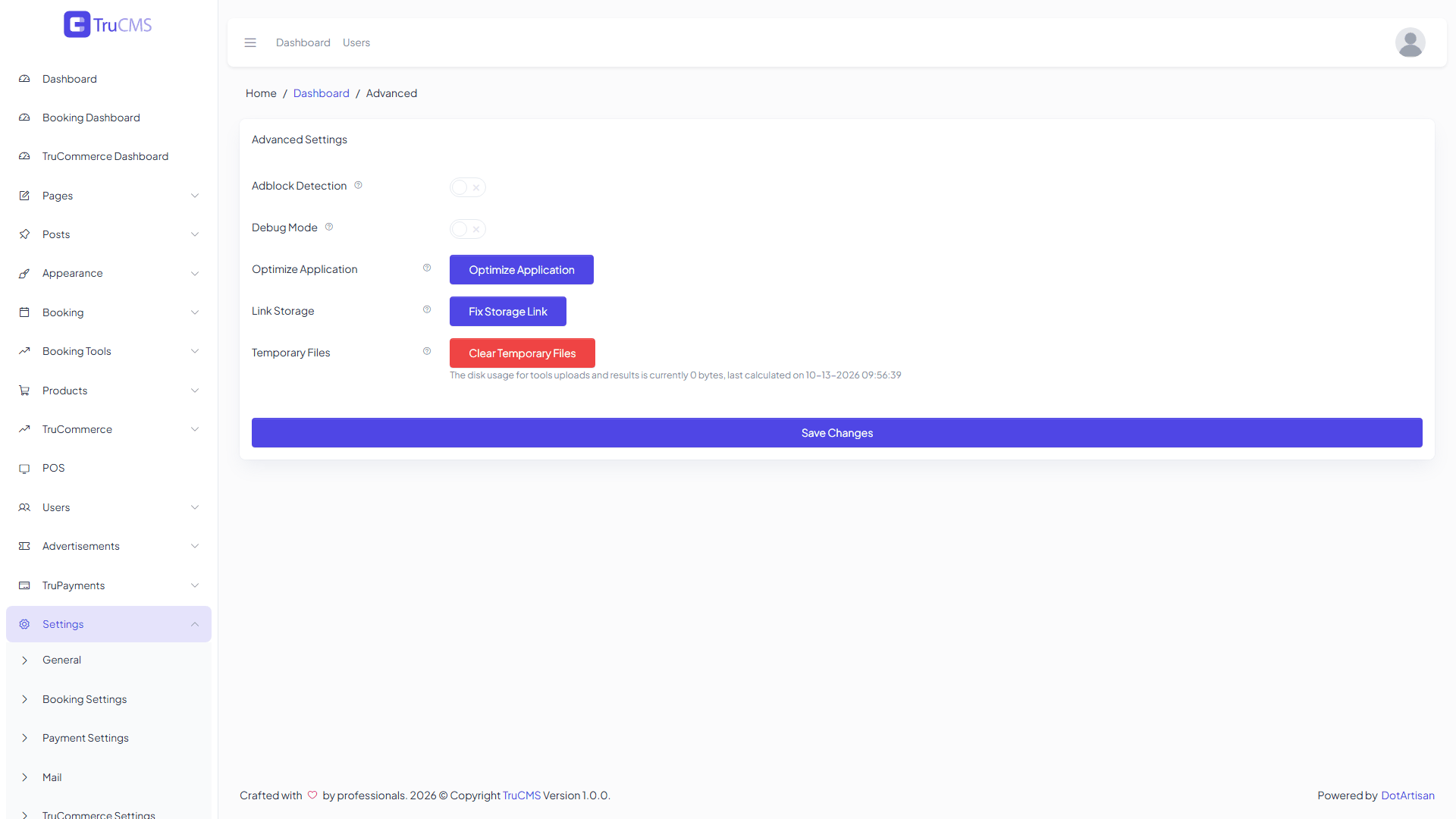
Task: Click the Clear Temporary Files button
Action: (x=522, y=353)
